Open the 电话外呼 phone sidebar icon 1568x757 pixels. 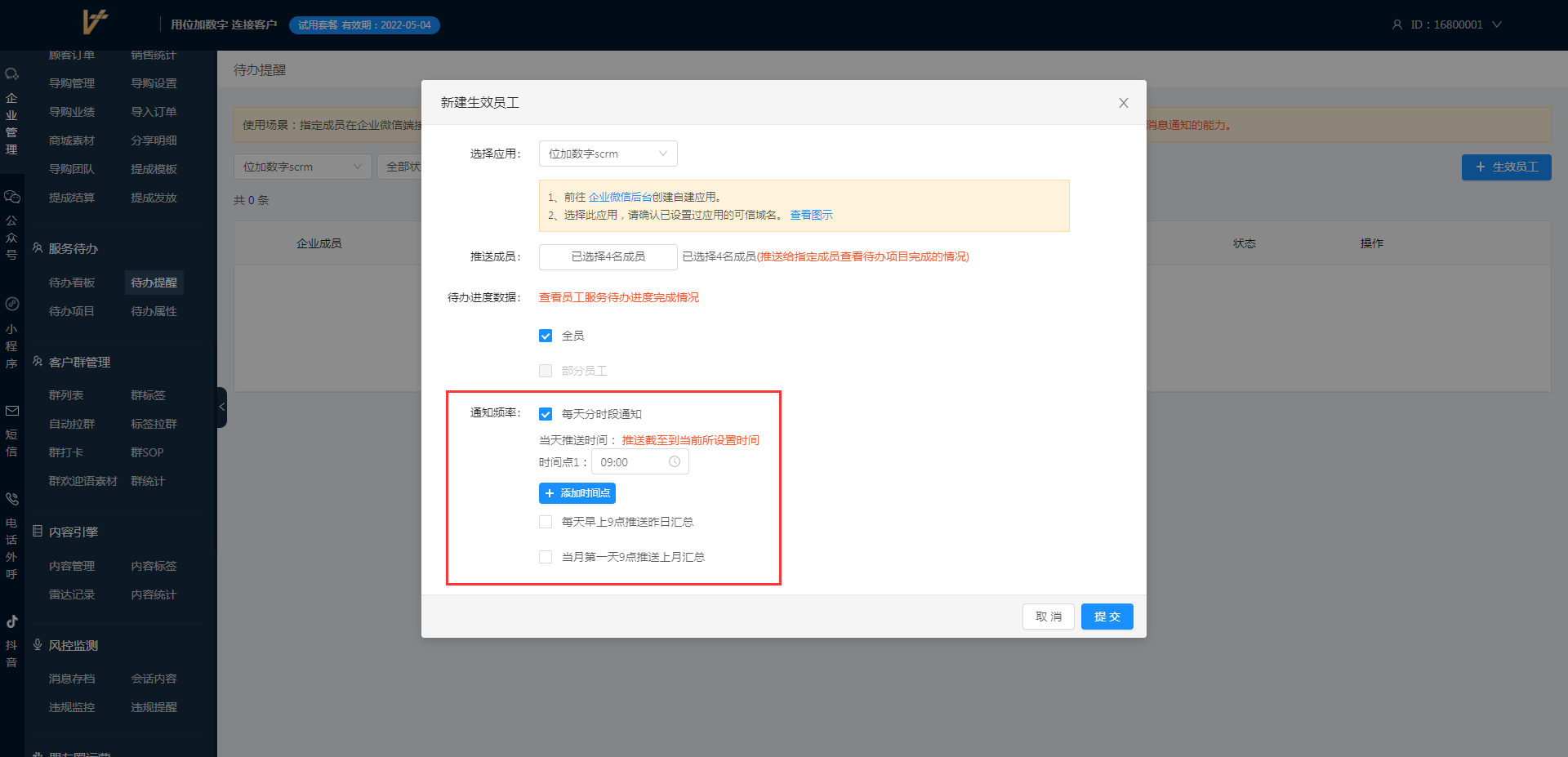pyautogui.click(x=11, y=499)
